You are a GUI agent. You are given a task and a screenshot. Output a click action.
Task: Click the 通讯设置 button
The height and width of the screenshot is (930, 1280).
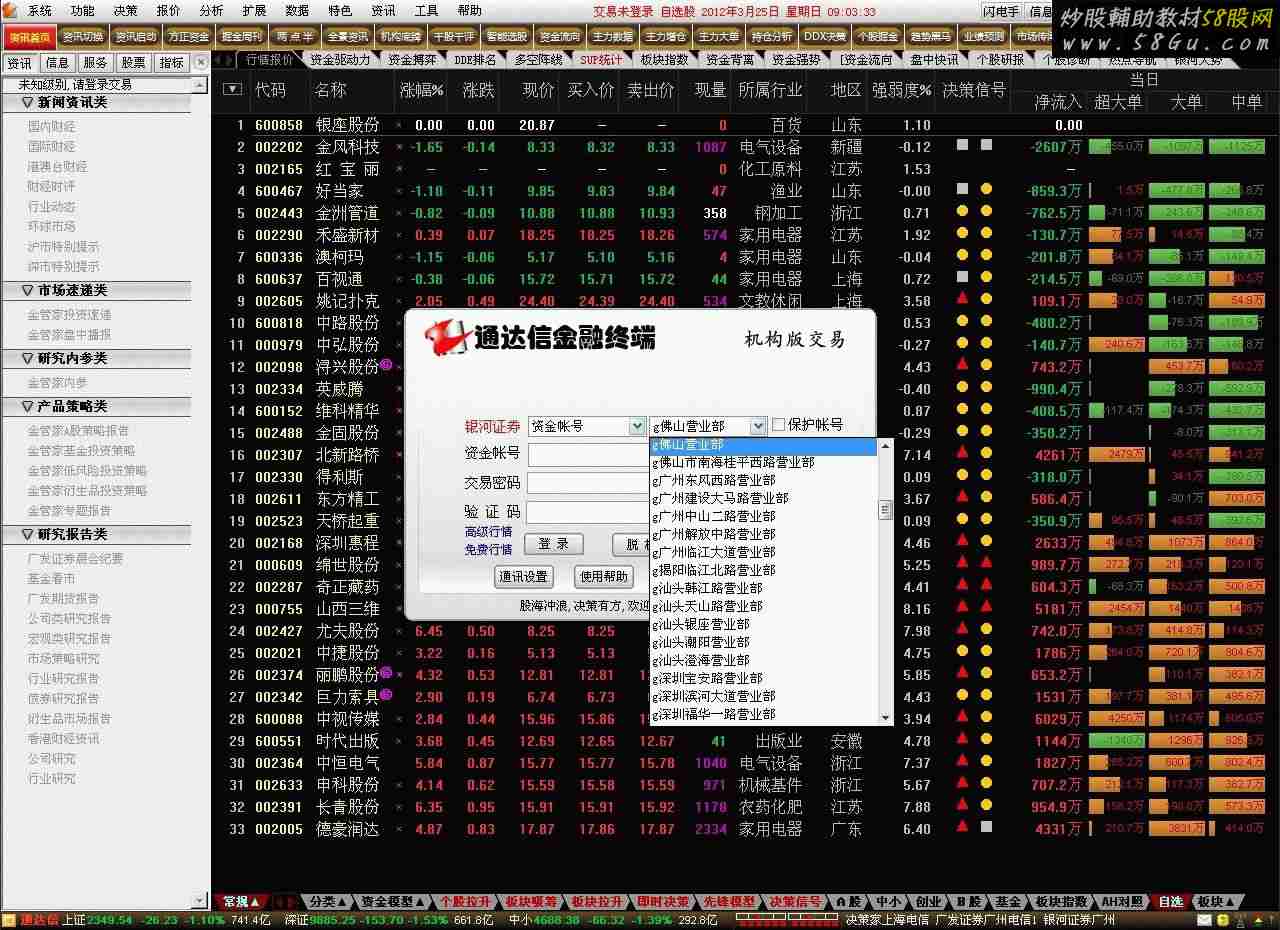tap(524, 577)
